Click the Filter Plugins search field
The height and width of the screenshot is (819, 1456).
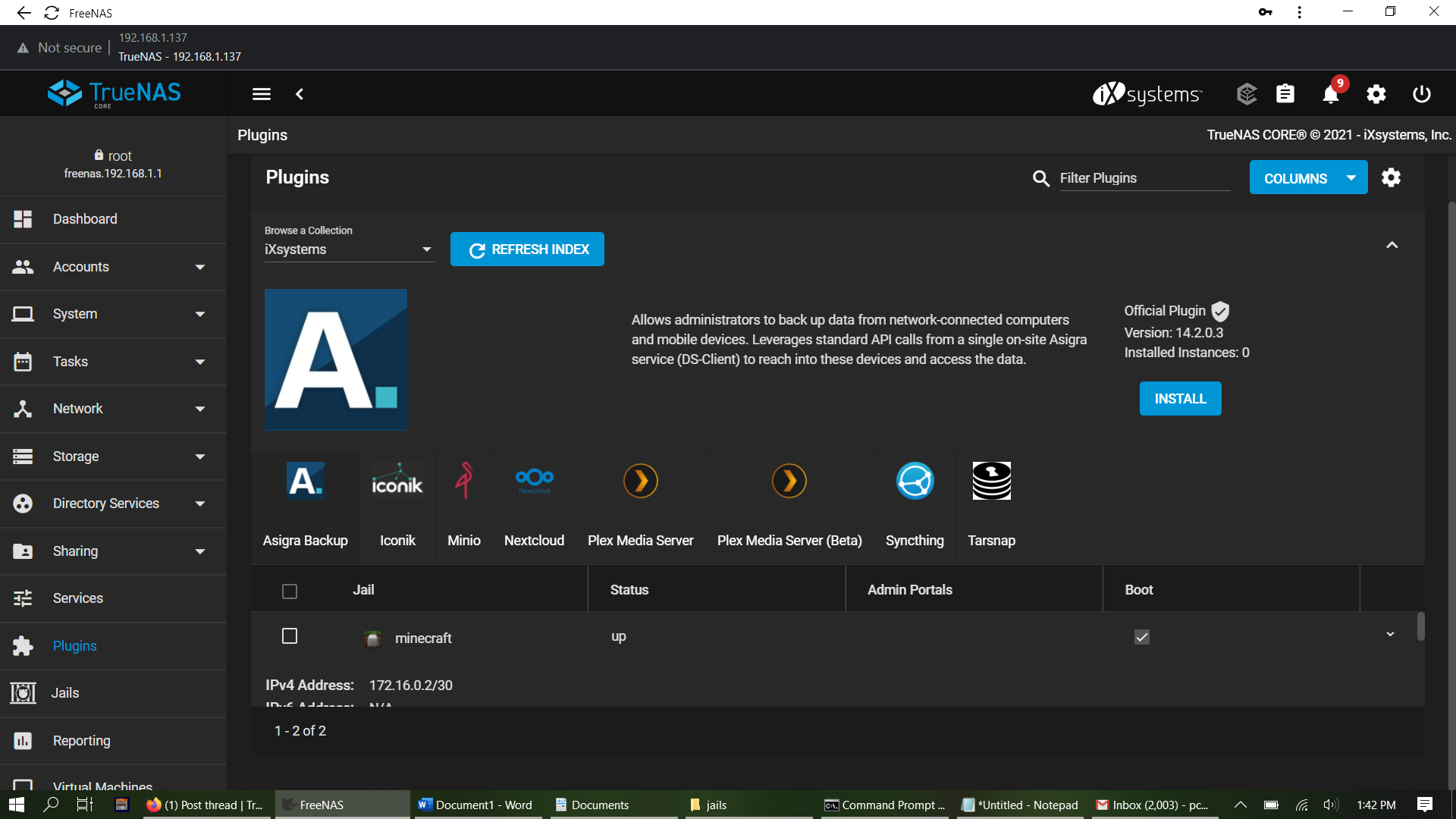tap(1144, 178)
